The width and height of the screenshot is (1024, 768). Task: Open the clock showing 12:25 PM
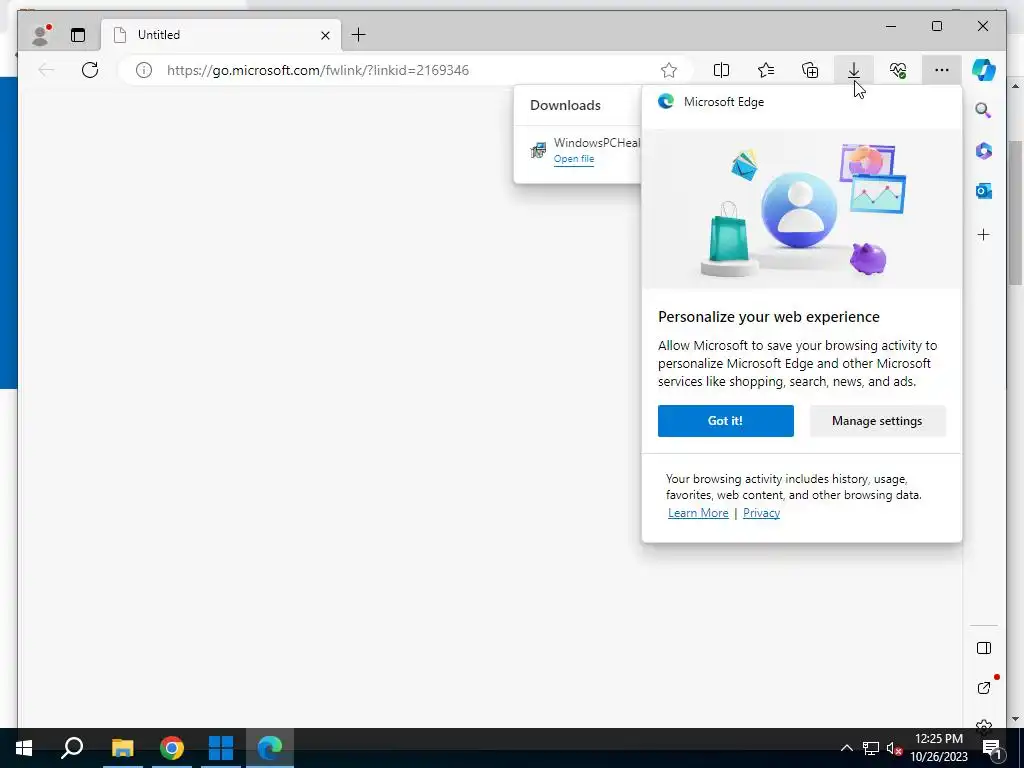[x=938, y=748]
